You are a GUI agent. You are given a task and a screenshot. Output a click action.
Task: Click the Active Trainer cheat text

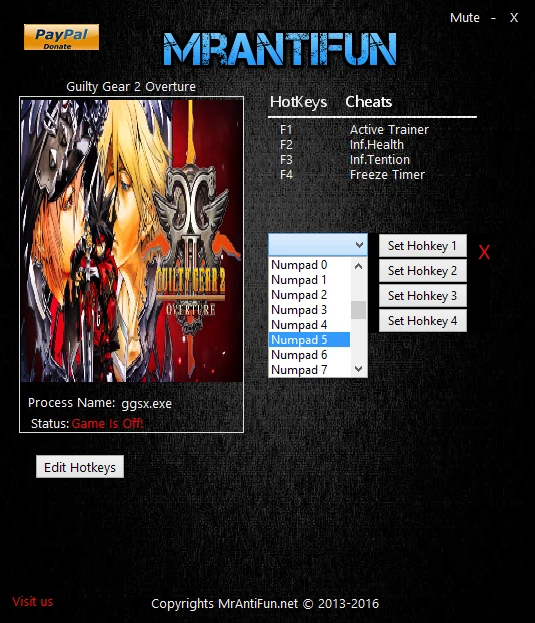click(389, 130)
